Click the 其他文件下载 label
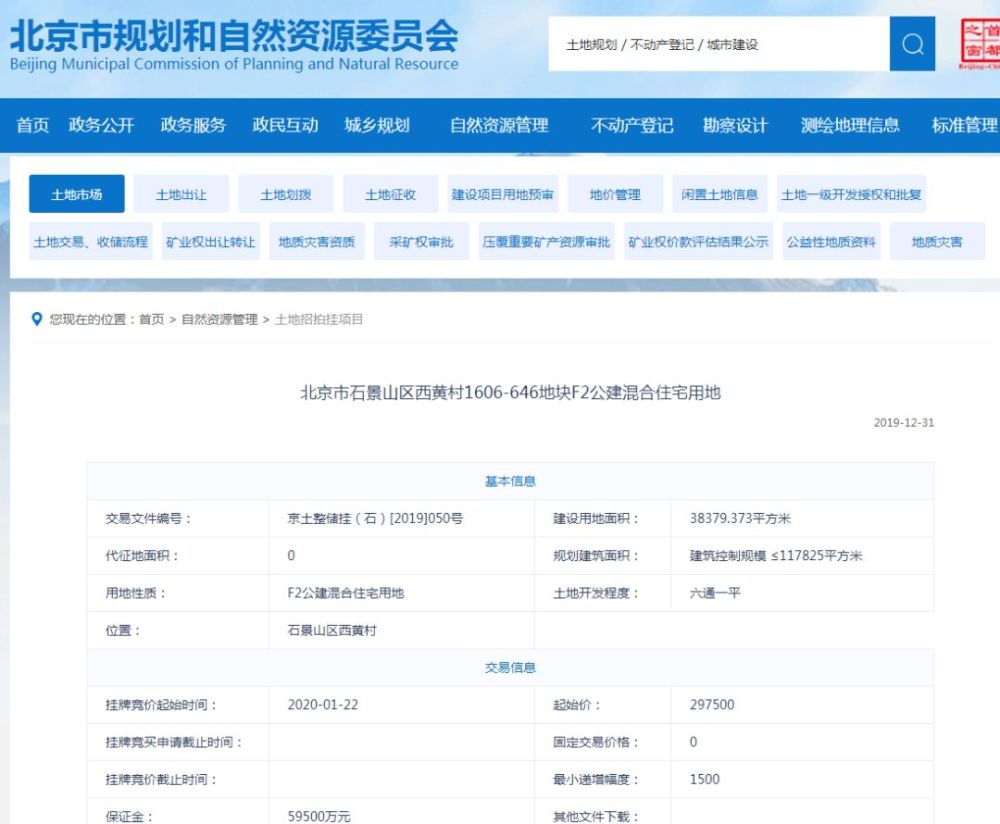The width and height of the screenshot is (1000, 824). (x=596, y=816)
